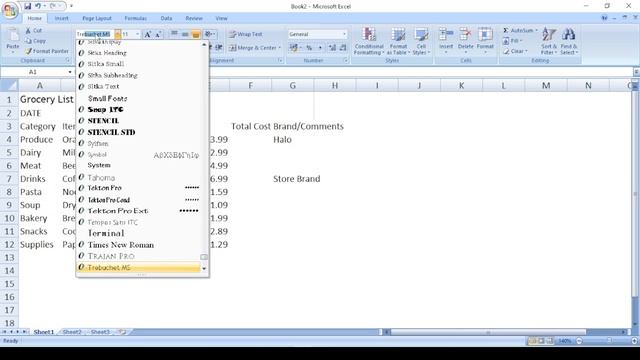This screenshot has width=640, height=360.
Task: Activate the Format Painter
Action: tap(47, 51)
